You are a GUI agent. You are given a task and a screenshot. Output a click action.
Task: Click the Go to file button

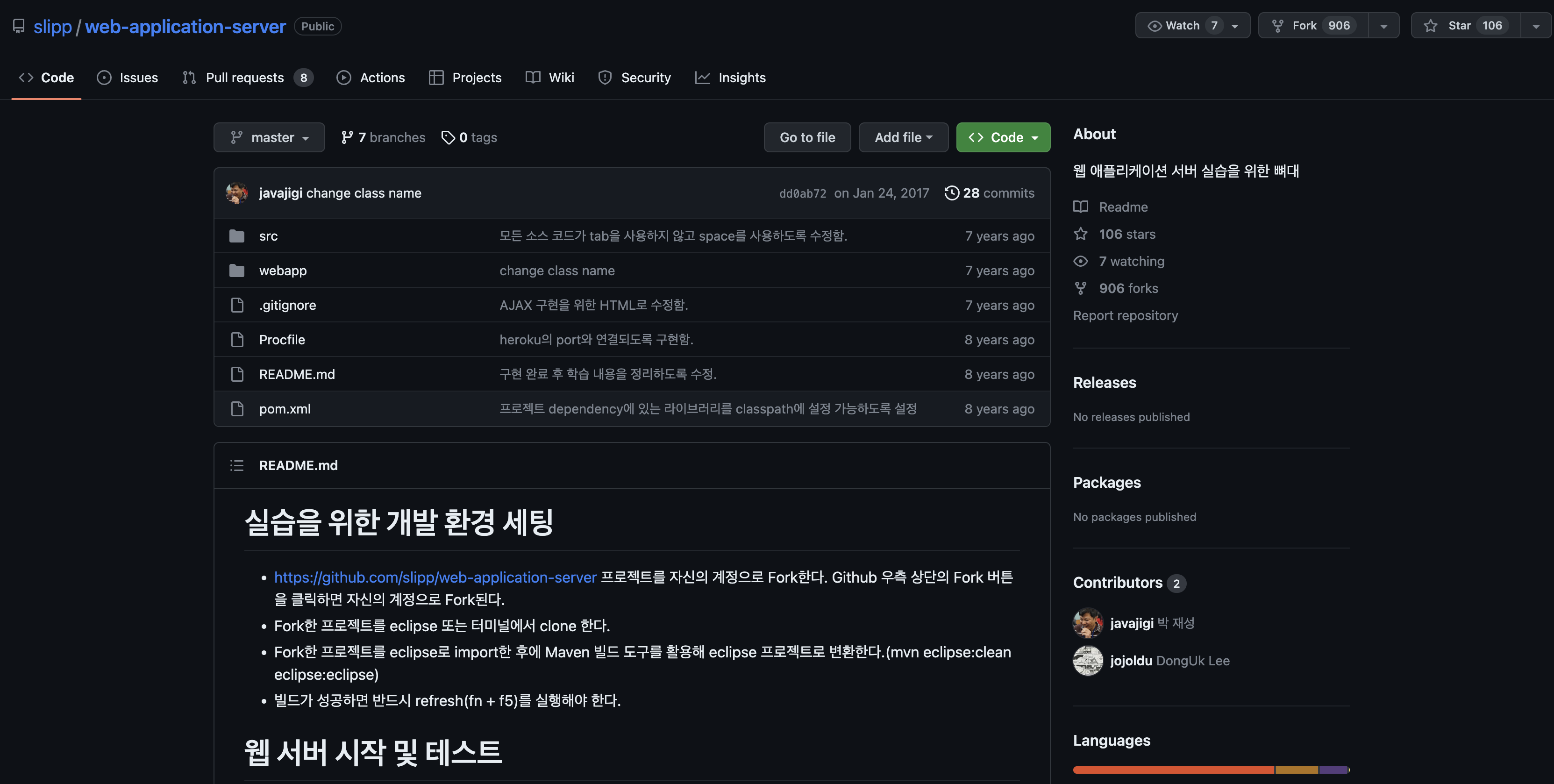coord(807,137)
